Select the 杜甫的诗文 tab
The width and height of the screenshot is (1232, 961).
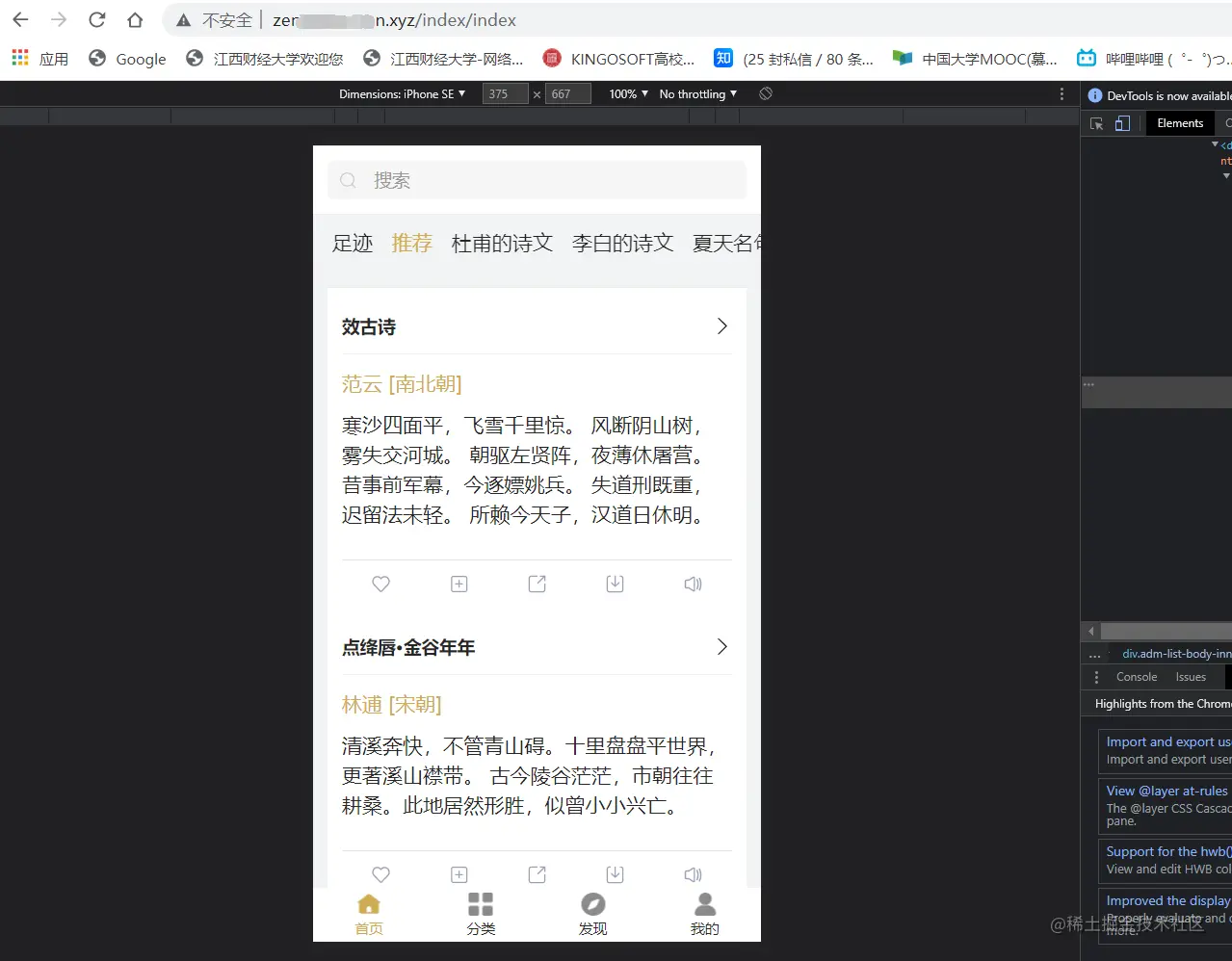[502, 244]
